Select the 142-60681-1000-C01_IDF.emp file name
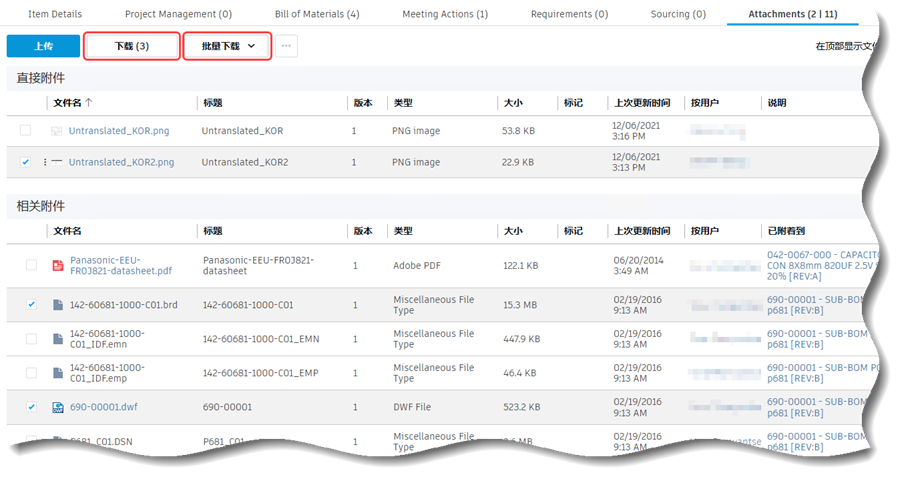Viewport: 900px width, 477px height. click(x=107, y=373)
